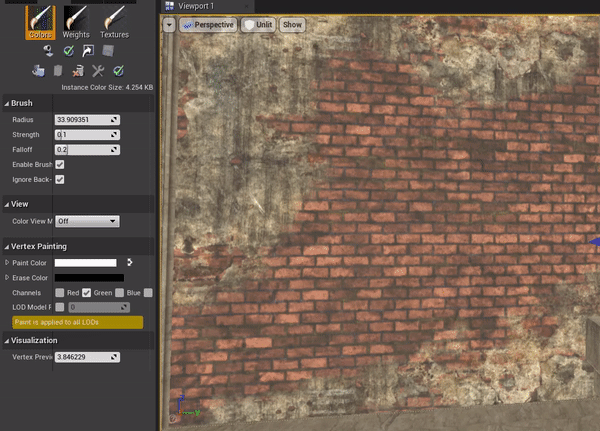Click the Viewport 1 tab icon

[x=169, y=6]
